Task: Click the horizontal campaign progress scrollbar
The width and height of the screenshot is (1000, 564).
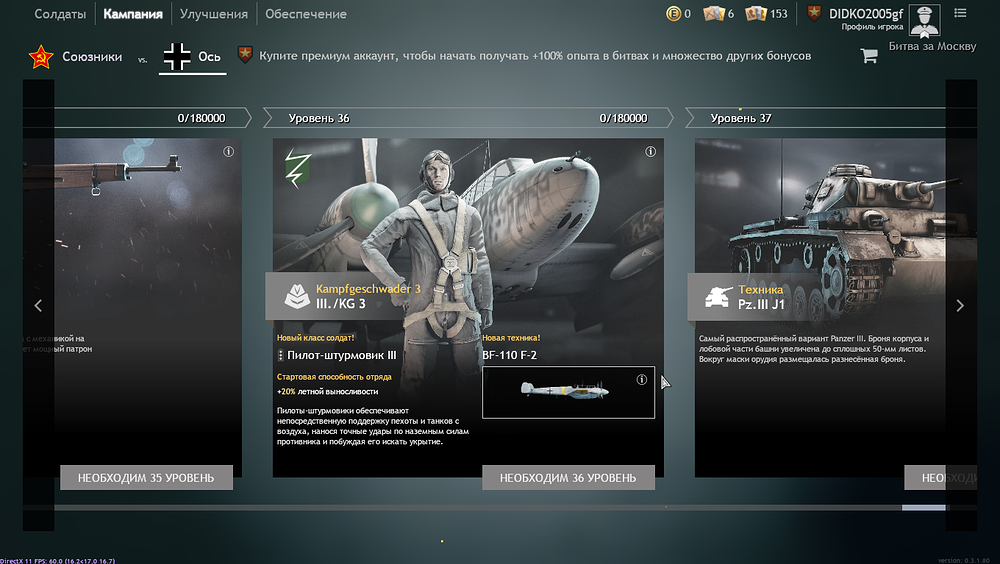Action: coord(500,508)
